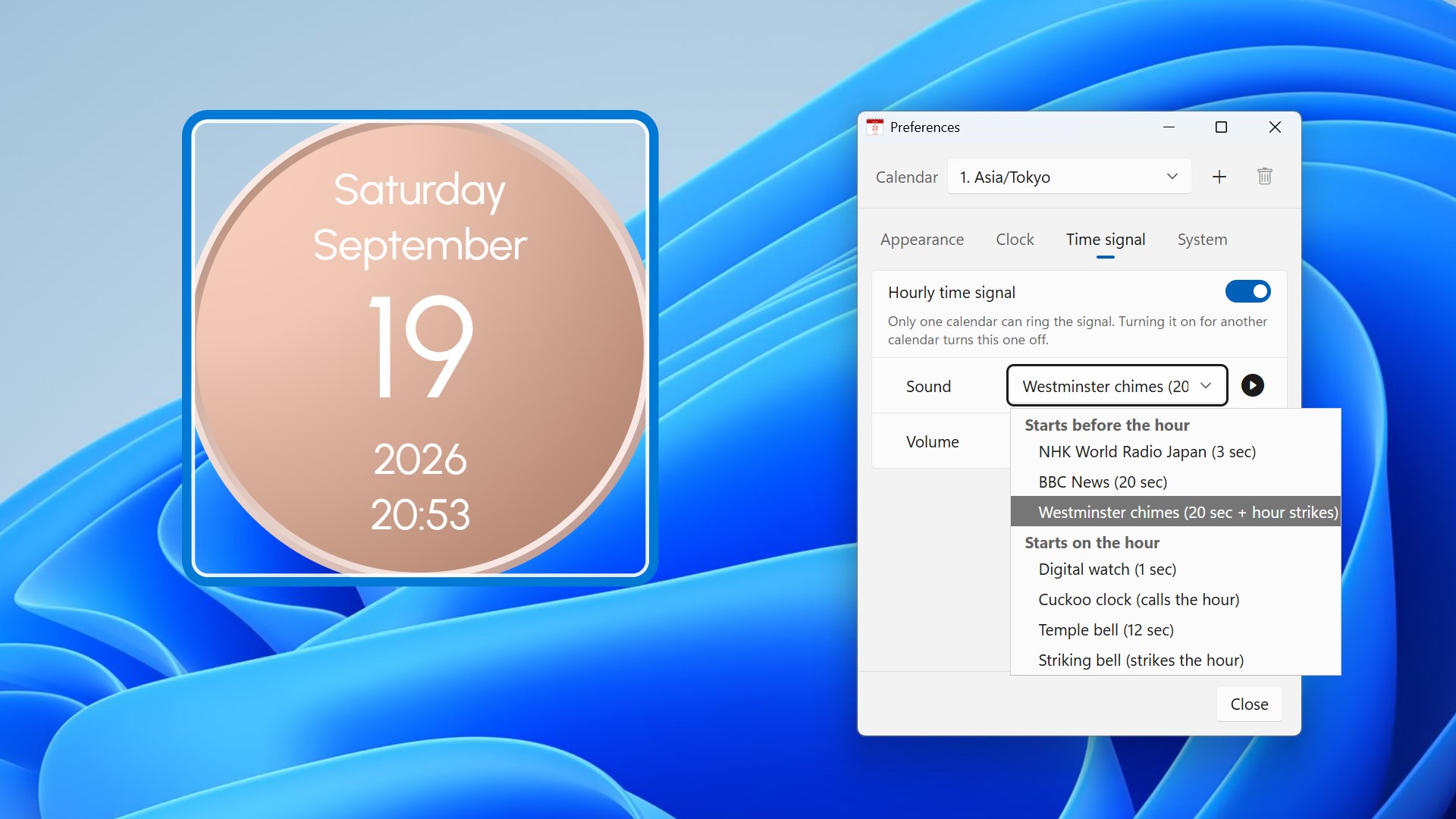1456x819 pixels.
Task: Minimize the Preferences window
Action: pyautogui.click(x=1169, y=127)
